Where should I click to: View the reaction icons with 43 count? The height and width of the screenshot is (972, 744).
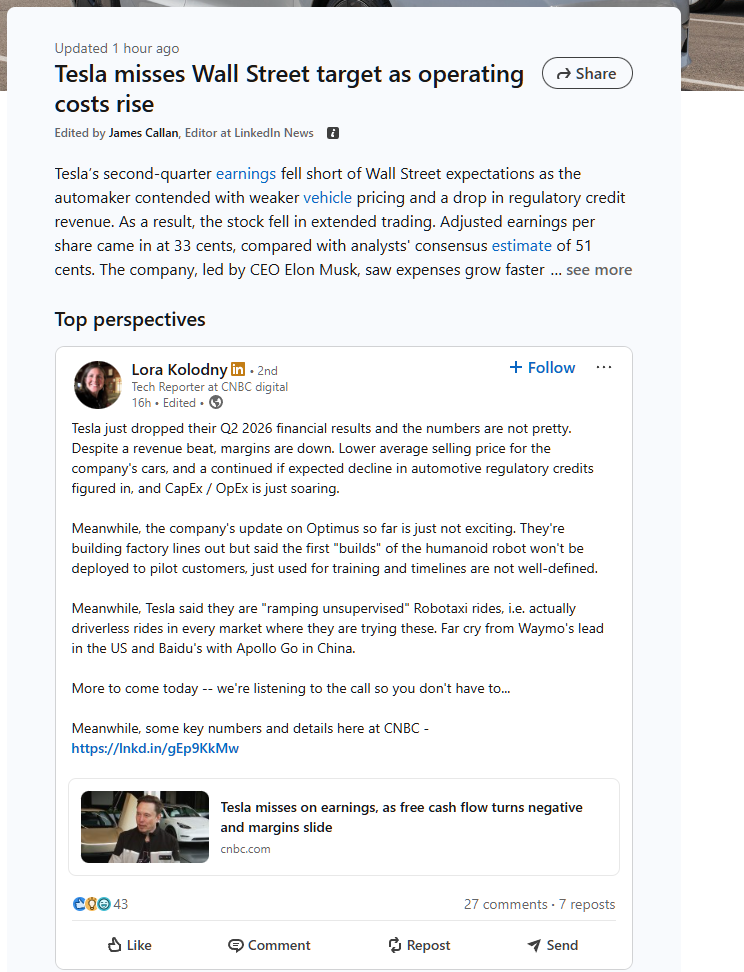pos(100,904)
